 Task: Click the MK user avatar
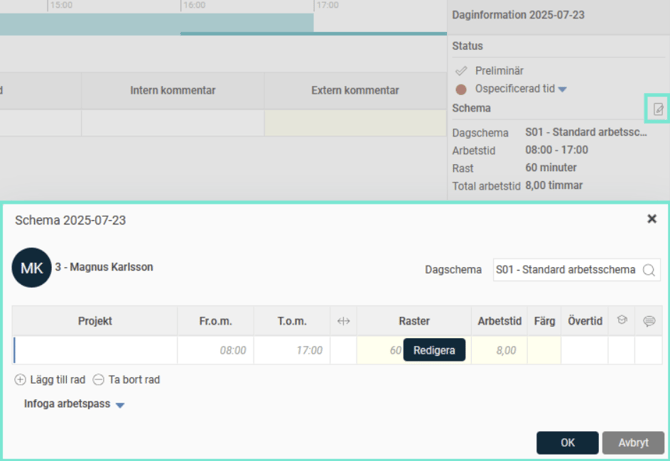pyautogui.click(x=31, y=268)
